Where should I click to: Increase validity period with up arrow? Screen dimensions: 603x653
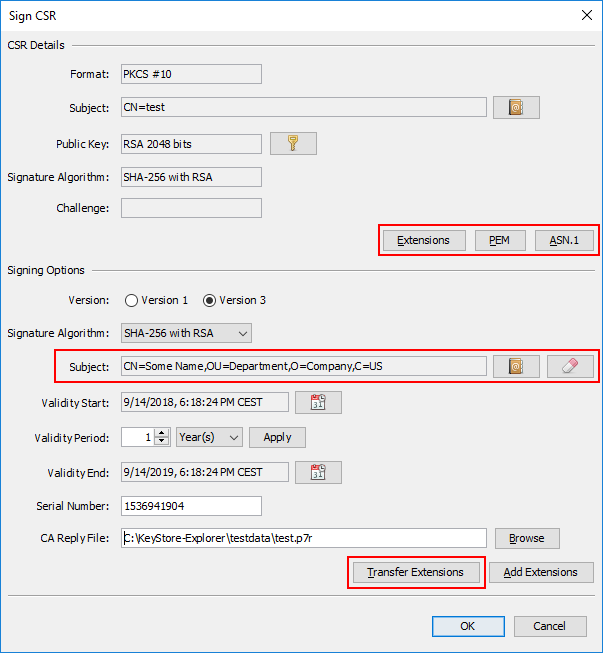(164, 432)
